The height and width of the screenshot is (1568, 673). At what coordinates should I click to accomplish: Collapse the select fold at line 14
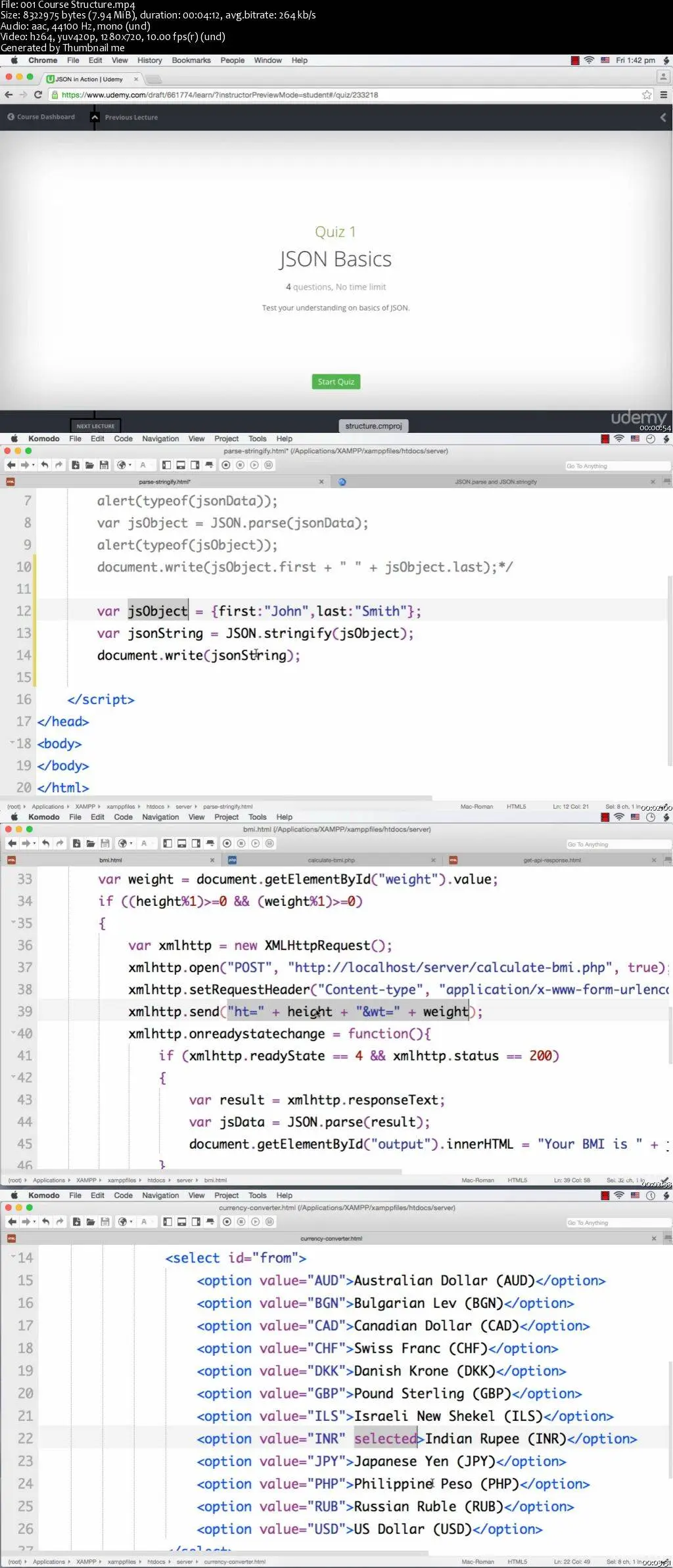tap(13, 1256)
